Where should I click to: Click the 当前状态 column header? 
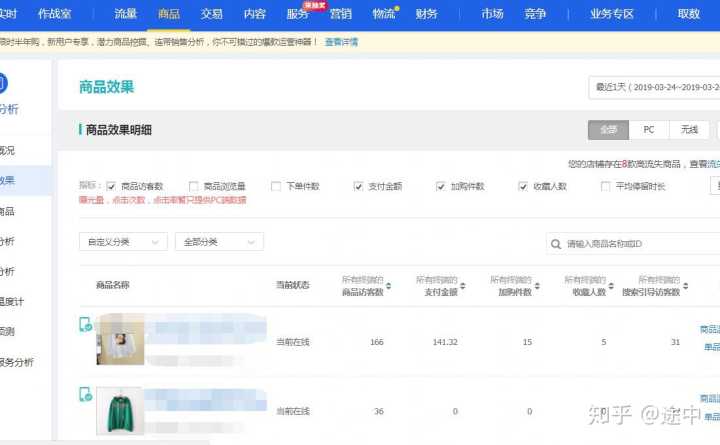pos(292,285)
